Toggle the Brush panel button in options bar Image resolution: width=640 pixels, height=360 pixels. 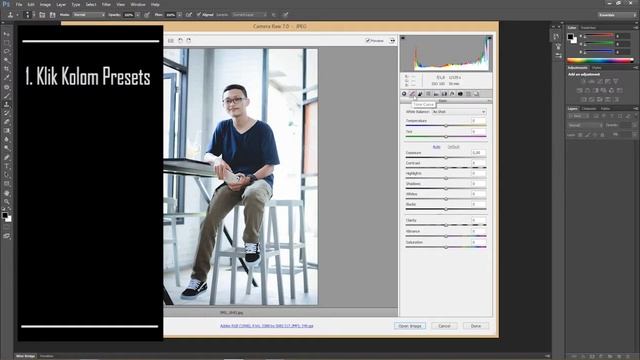point(42,15)
